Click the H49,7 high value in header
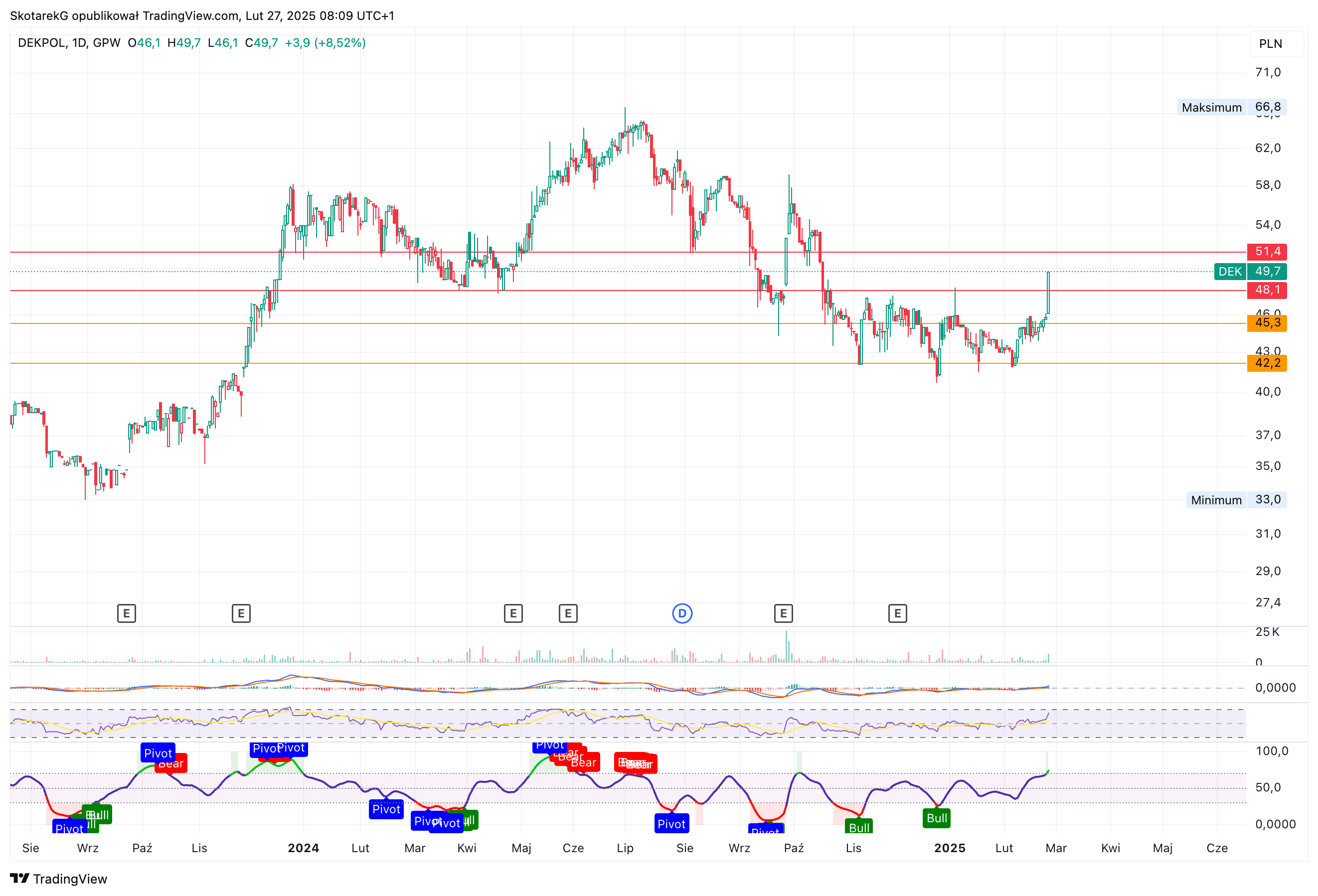This screenshot has height=896, width=1318. [x=184, y=43]
